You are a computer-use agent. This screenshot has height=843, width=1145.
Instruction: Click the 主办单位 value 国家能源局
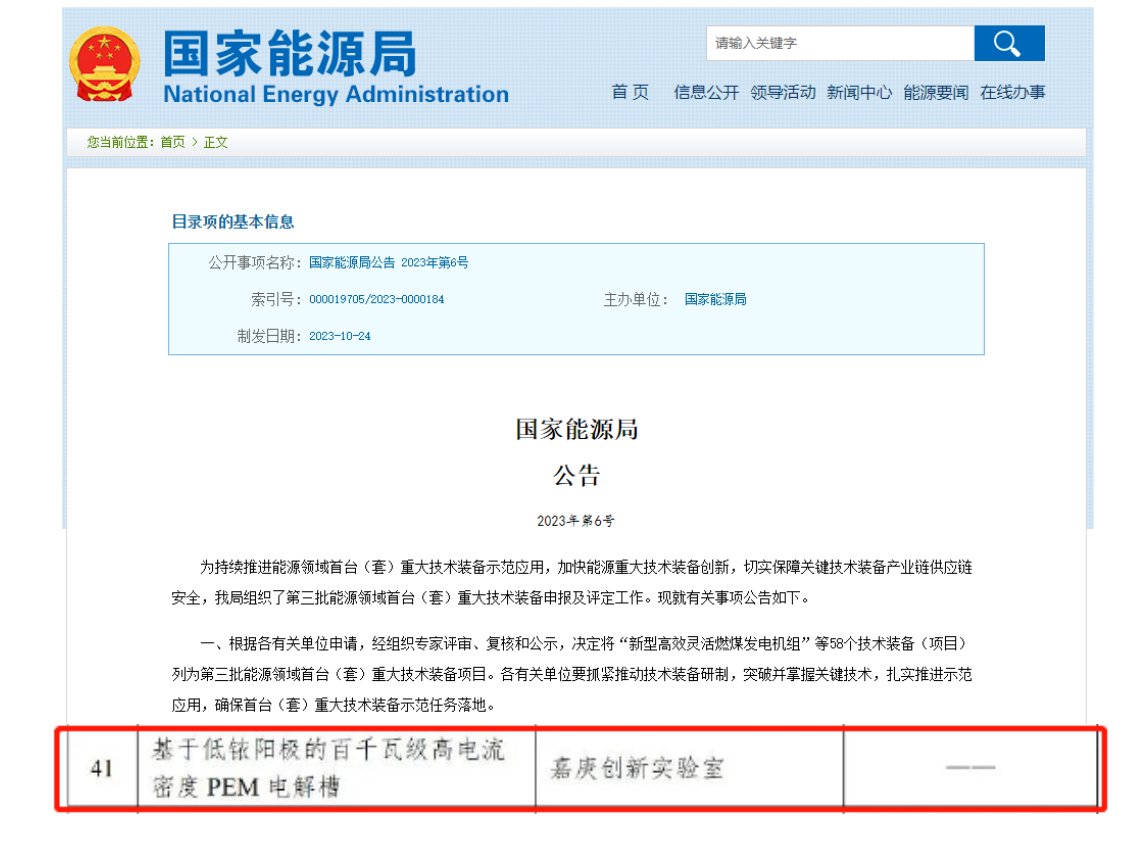(715, 299)
